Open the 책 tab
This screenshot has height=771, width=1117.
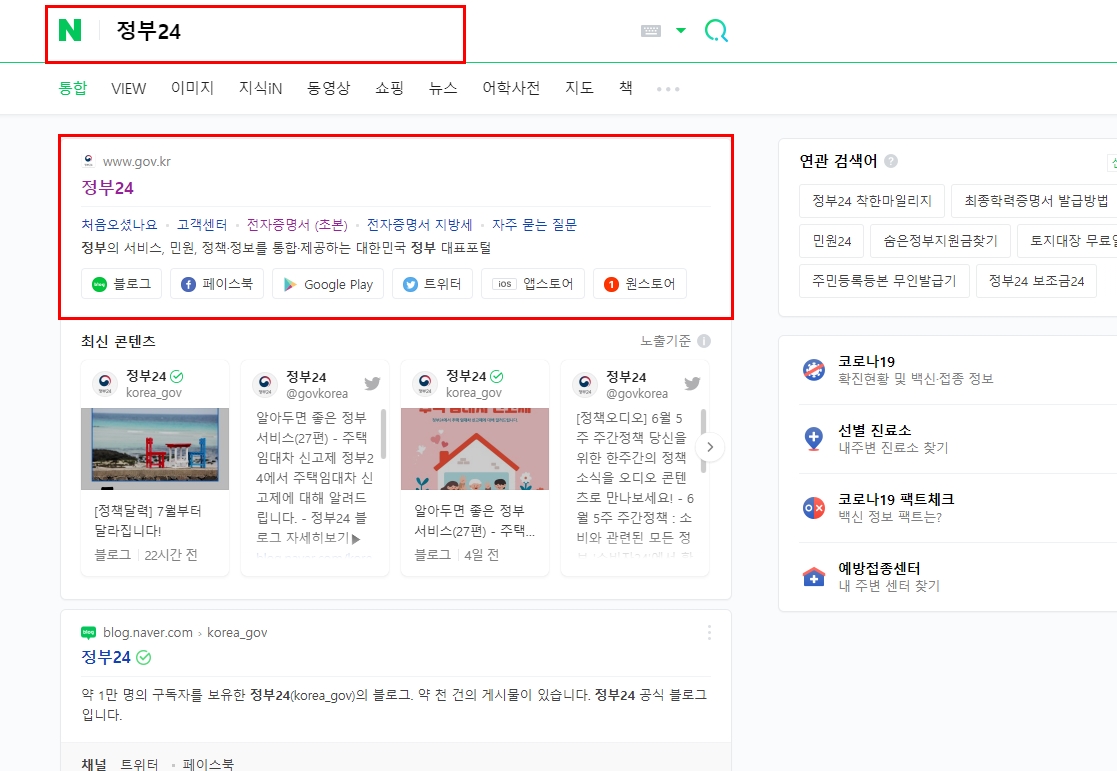pos(625,88)
